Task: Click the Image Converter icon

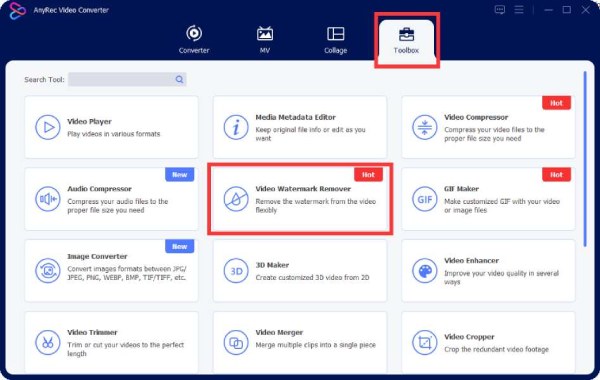Action: coord(48,271)
